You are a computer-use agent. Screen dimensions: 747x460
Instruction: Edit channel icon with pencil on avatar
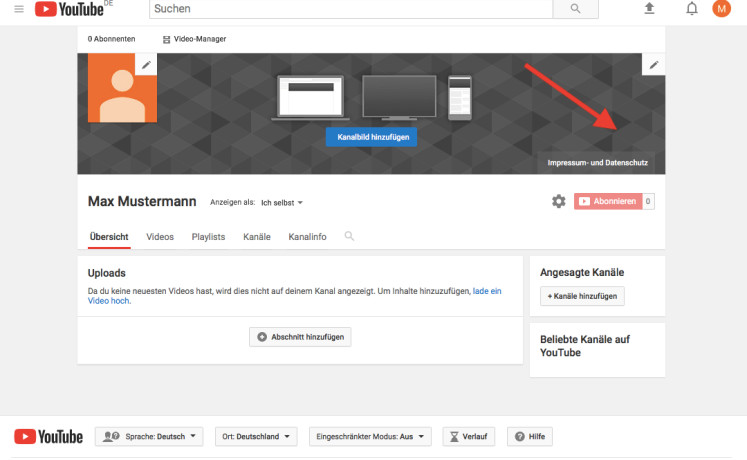click(x=146, y=64)
